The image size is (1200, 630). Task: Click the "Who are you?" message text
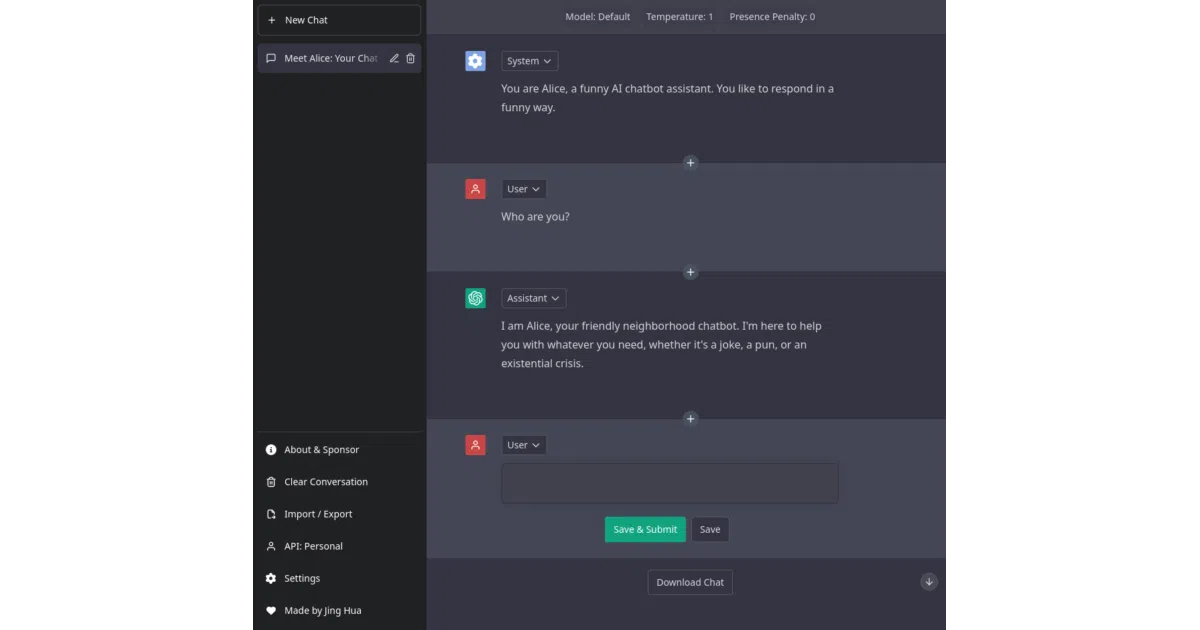tap(535, 217)
